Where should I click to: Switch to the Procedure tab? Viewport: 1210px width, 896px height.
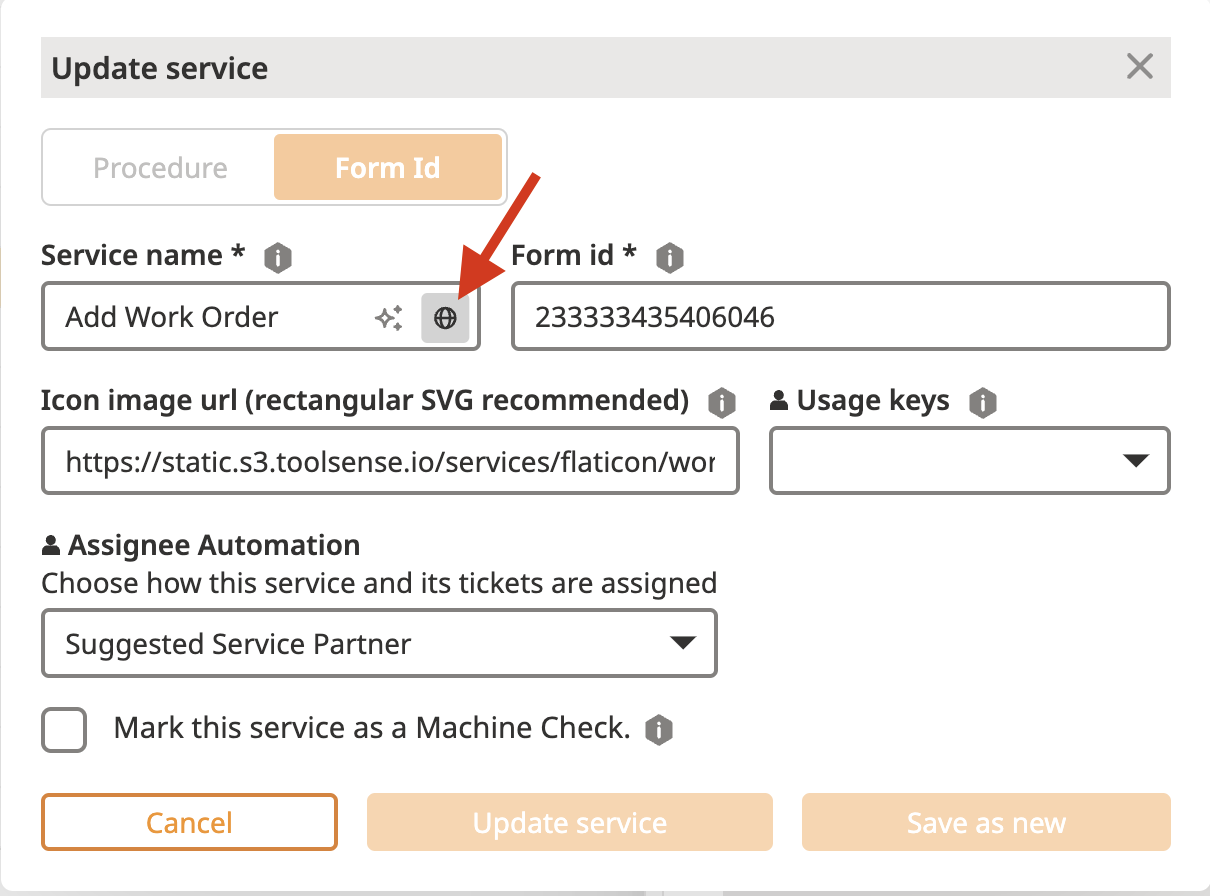tap(160, 167)
